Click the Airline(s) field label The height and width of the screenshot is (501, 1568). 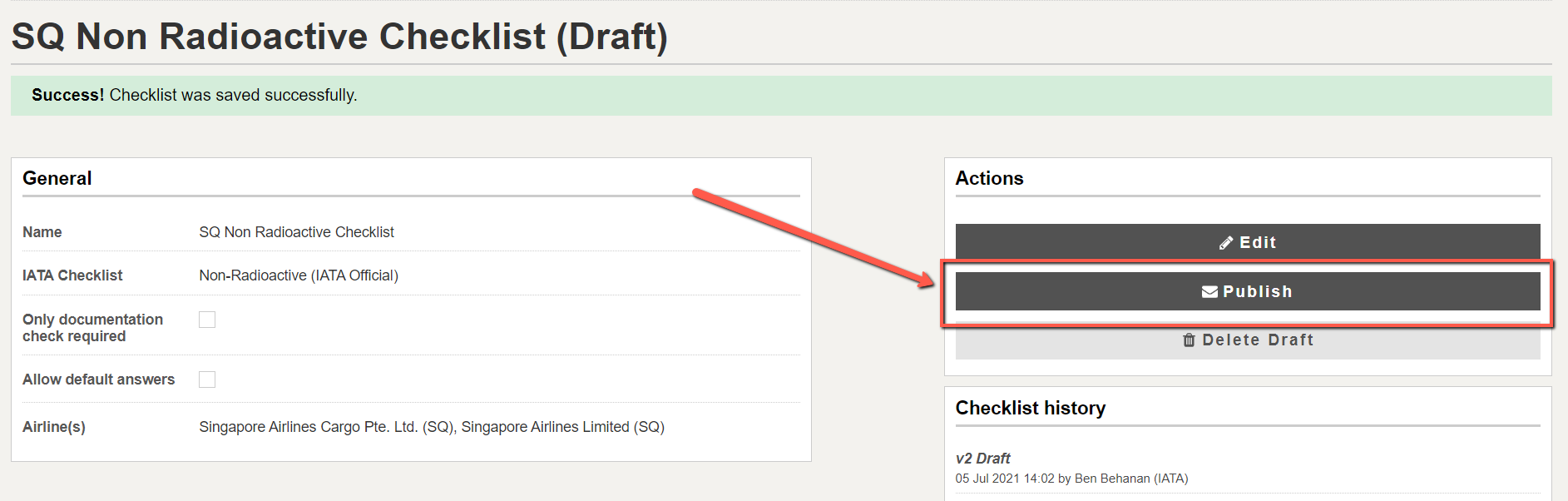coord(54,427)
